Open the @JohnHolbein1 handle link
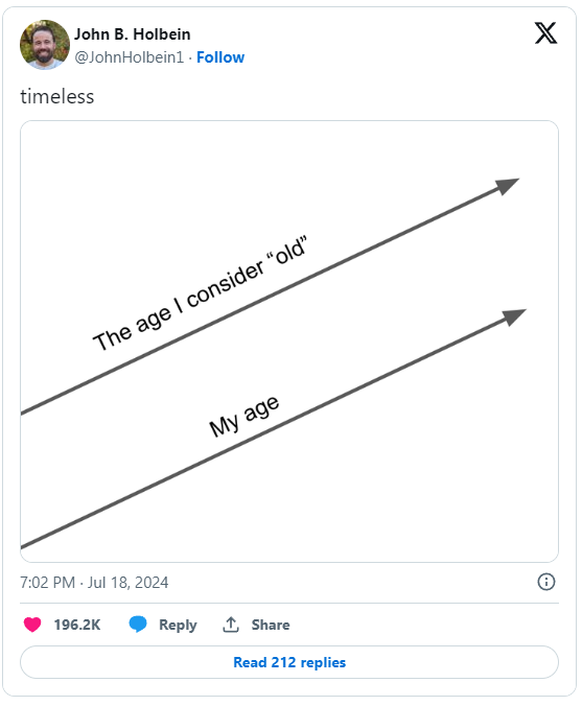This screenshot has height=706, width=582. click(129, 58)
